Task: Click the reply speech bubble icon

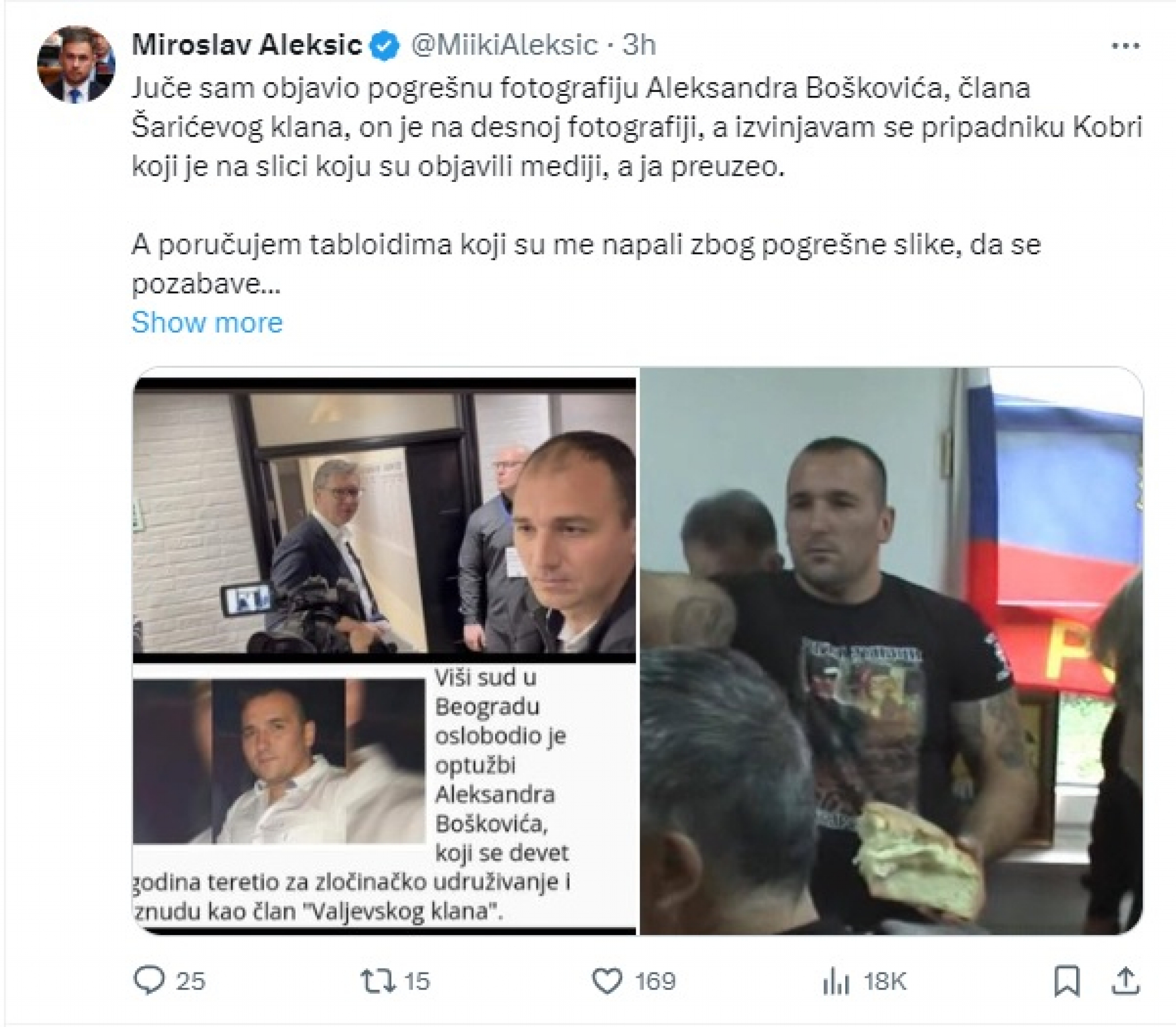Action: tap(149, 981)
